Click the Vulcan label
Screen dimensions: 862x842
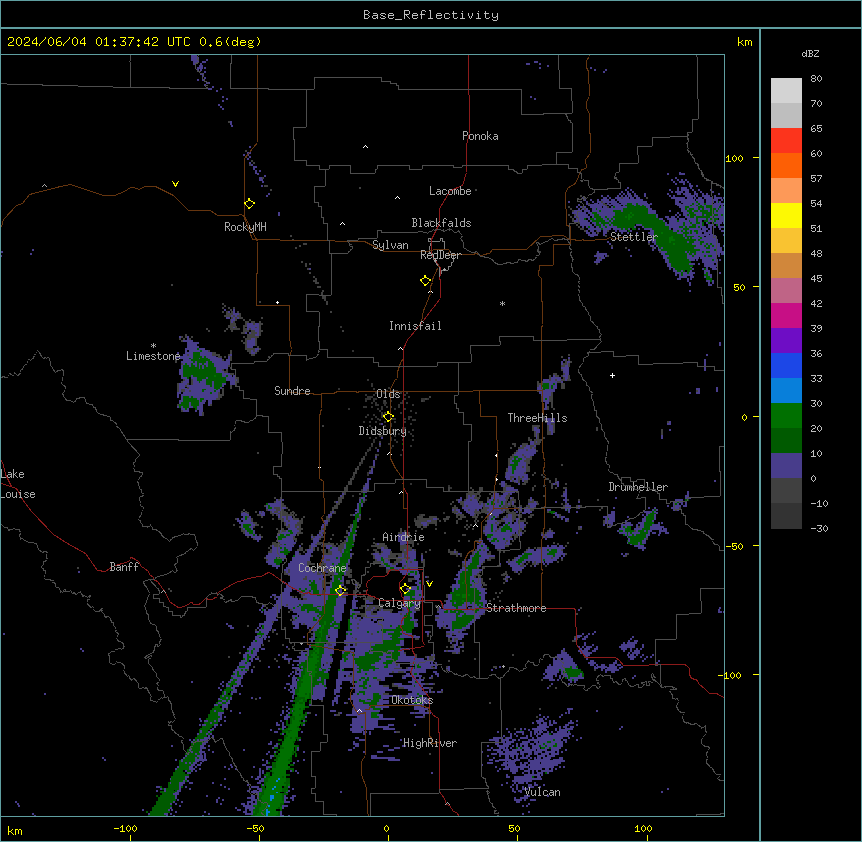click(x=542, y=792)
